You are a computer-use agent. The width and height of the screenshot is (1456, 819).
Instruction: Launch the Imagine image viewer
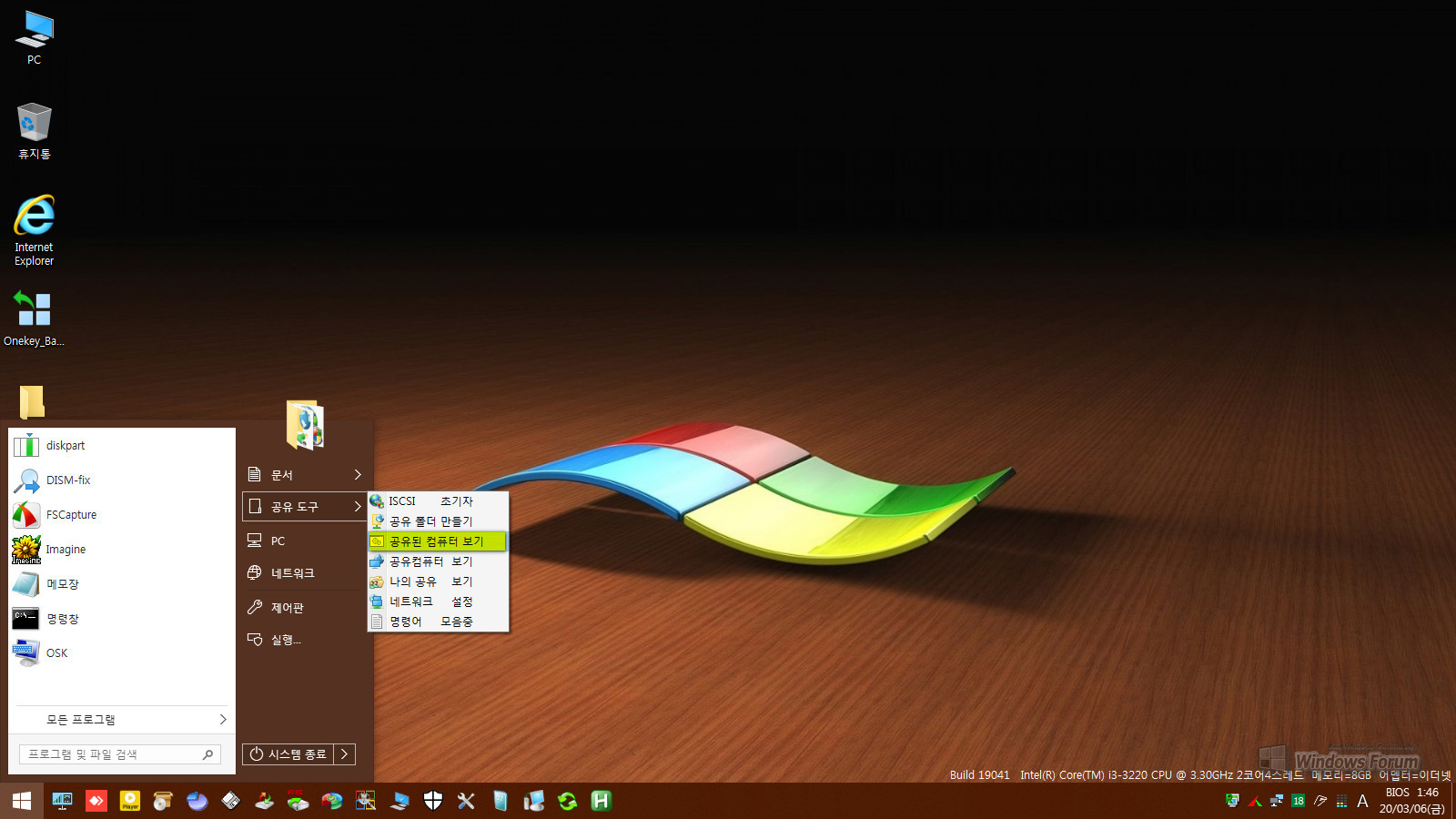pyautogui.click(x=122, y=550)
